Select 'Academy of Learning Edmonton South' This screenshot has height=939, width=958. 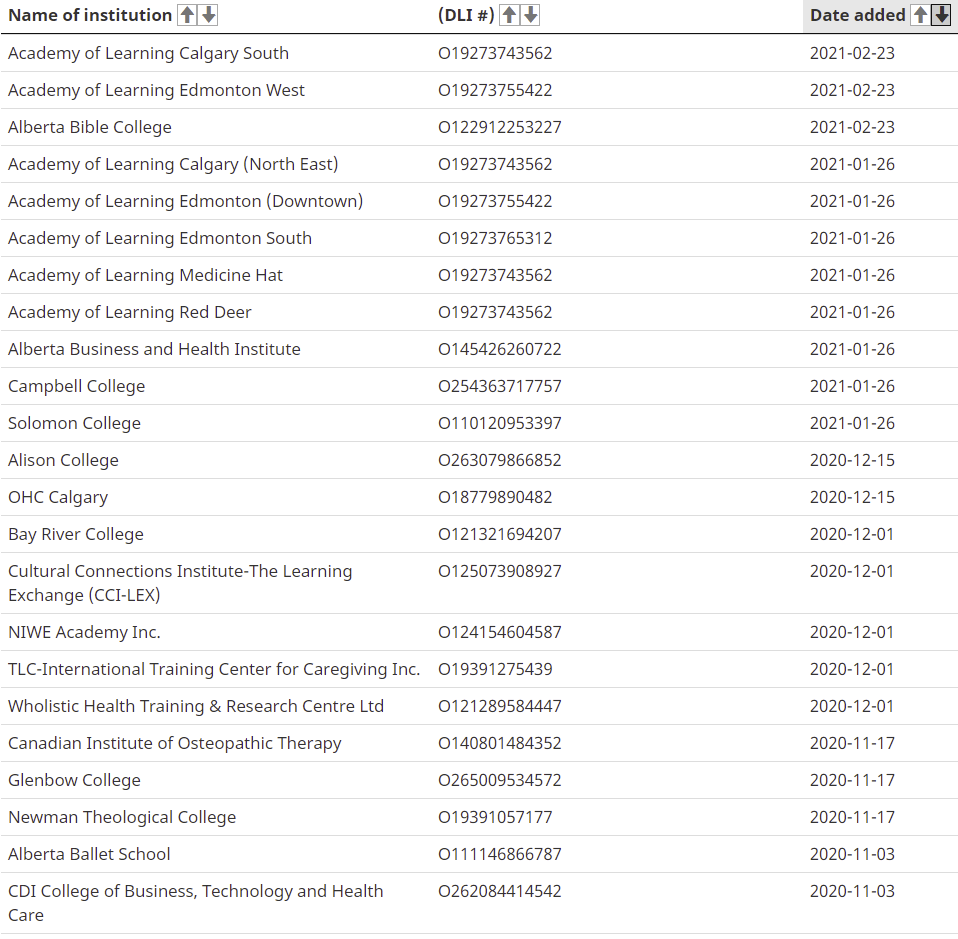tap(159, 238)
